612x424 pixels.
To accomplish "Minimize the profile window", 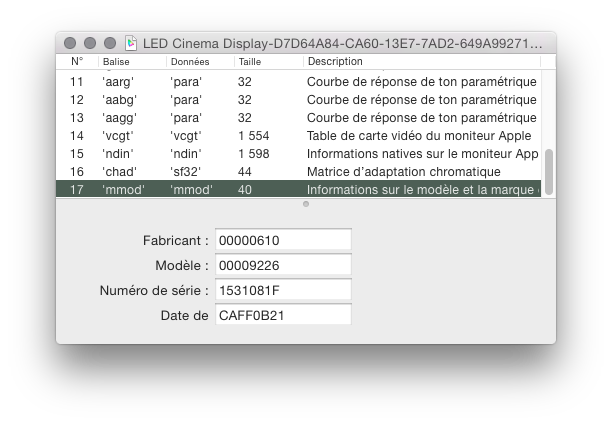I will (x=90, y=43).
